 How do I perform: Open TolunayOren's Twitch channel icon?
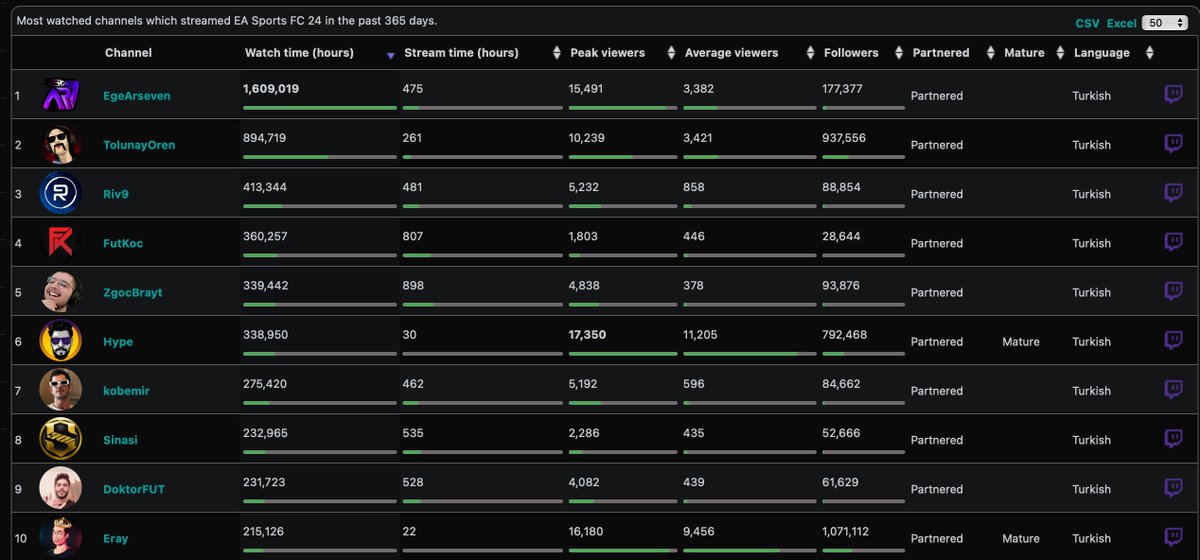click(x=1174, y=144)
